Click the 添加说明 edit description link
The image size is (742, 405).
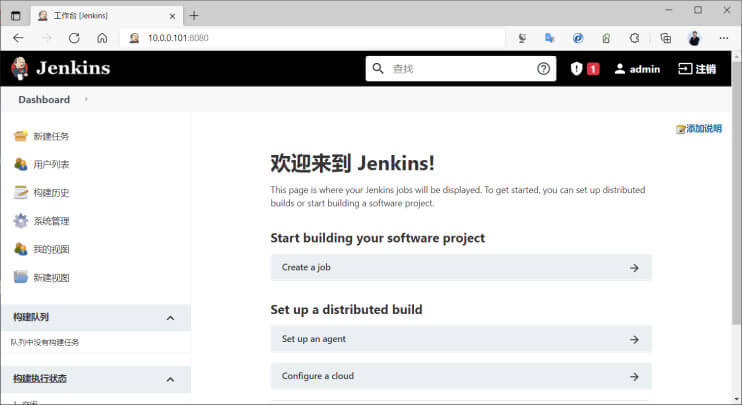pyautogui.click(x=699, y=129)
